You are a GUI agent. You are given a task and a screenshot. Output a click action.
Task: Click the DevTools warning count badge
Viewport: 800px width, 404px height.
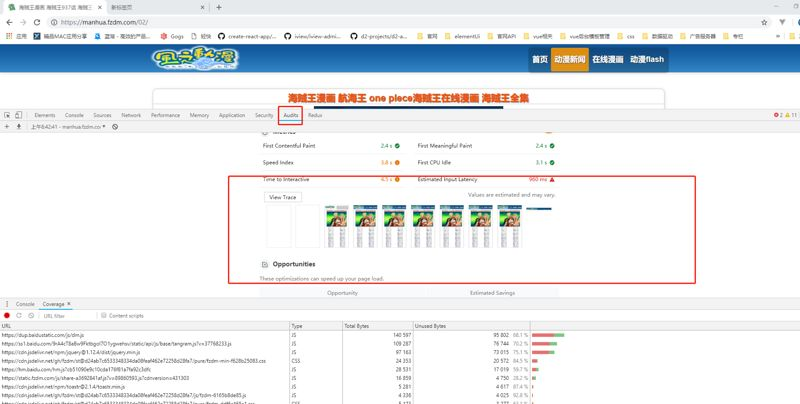tap(791, 115)
